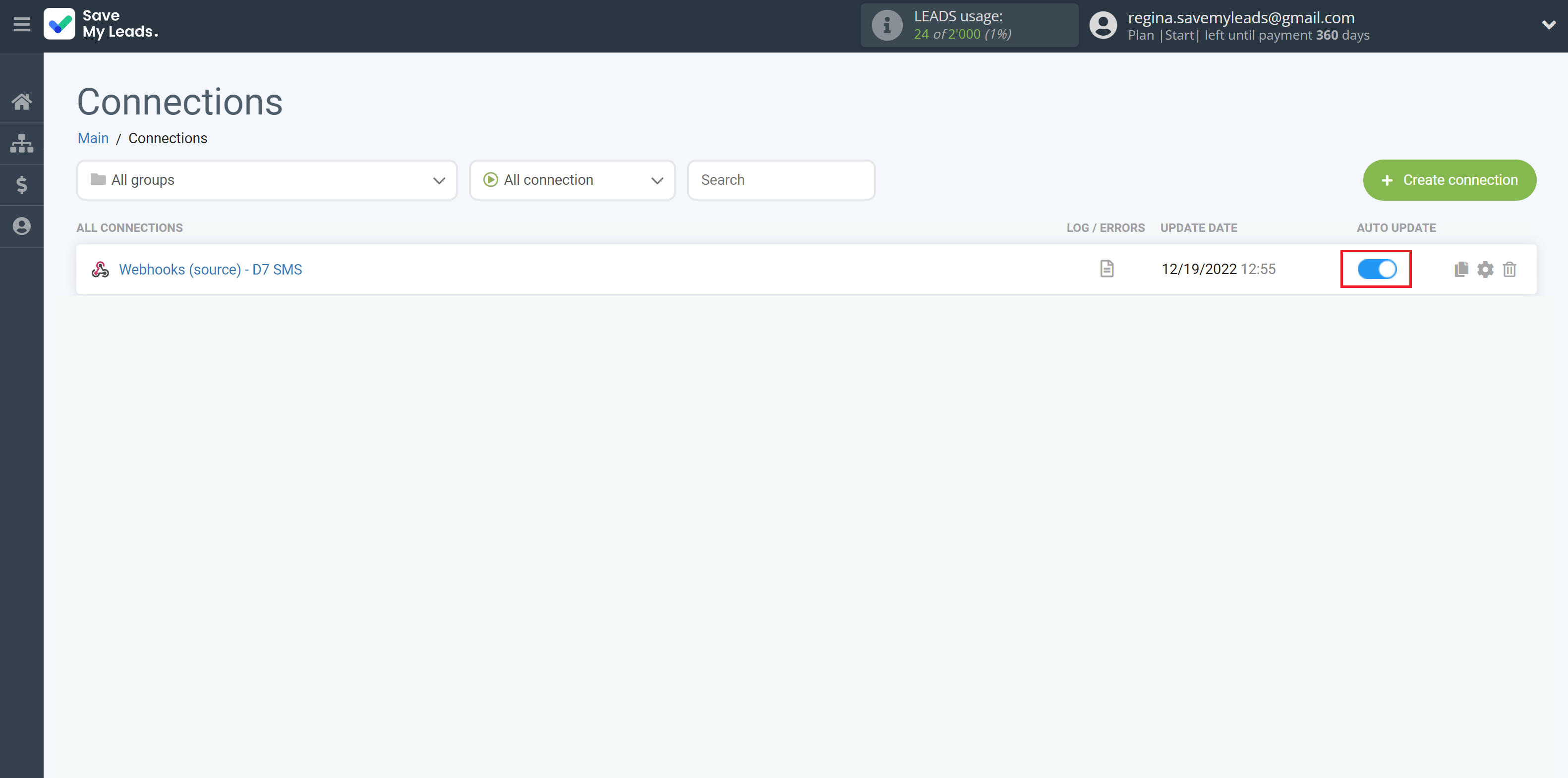Click the account email regina.savemyleads@gmail.com

(x=1241, y=18)
